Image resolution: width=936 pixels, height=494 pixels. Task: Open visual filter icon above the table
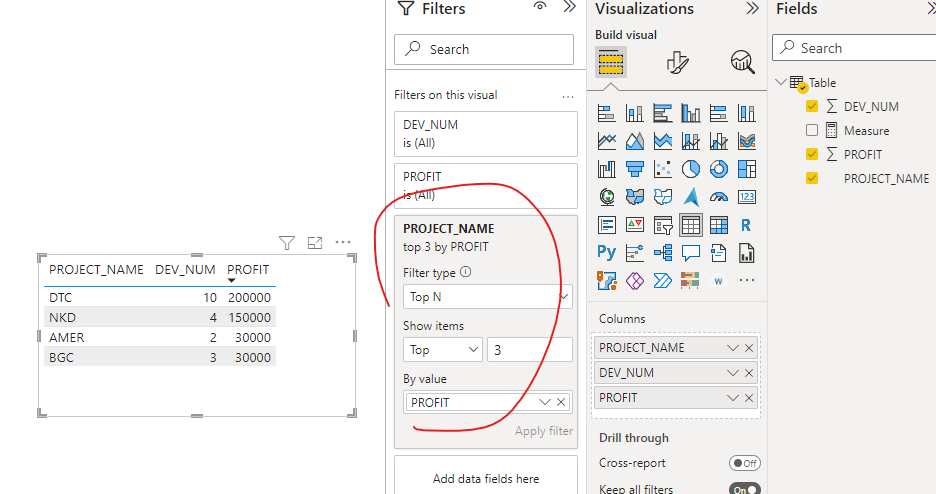(287, 243)
